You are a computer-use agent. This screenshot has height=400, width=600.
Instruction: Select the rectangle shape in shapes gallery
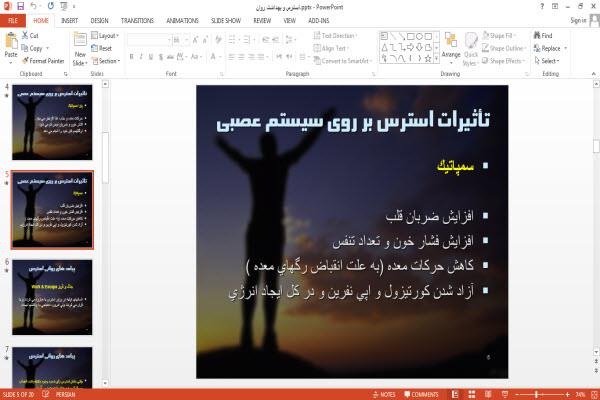click(x=411, y=36)
